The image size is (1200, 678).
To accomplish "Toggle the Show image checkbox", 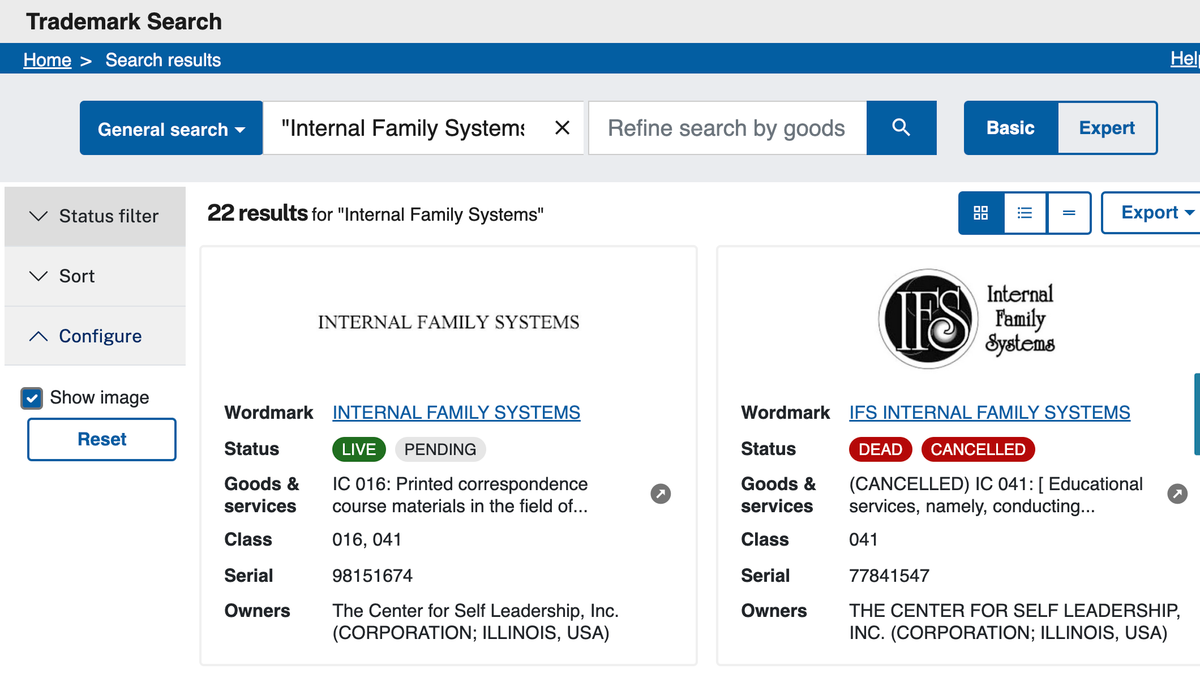I will (x=32, y=398).
